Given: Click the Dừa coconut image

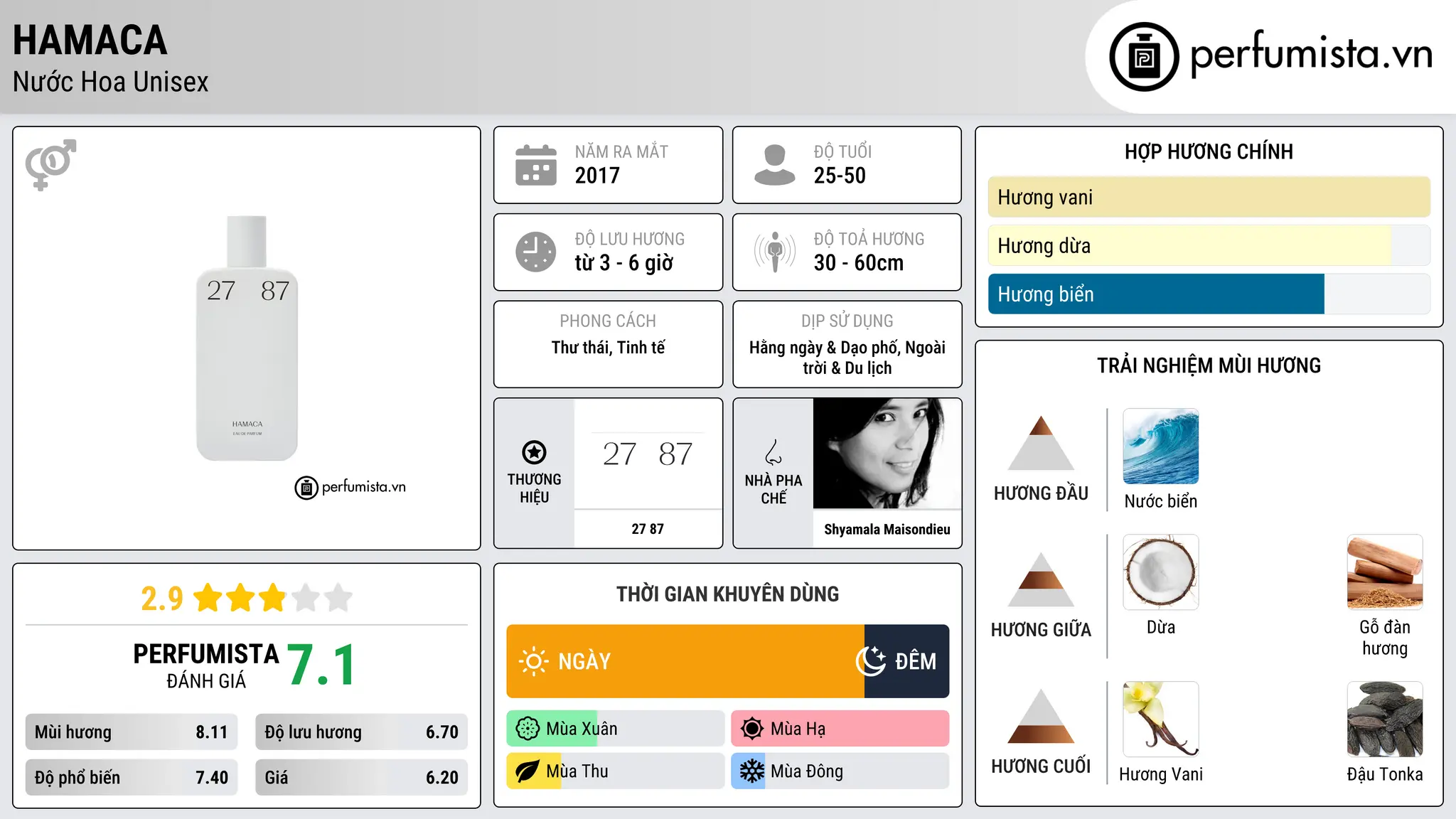Looking at the screenshot, I should [1160, 572].
